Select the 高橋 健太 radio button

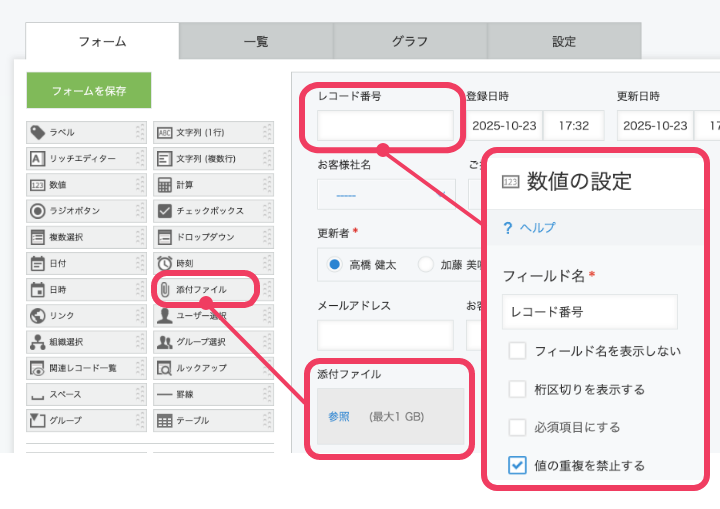pyautogui.click(x=334, y=265)
